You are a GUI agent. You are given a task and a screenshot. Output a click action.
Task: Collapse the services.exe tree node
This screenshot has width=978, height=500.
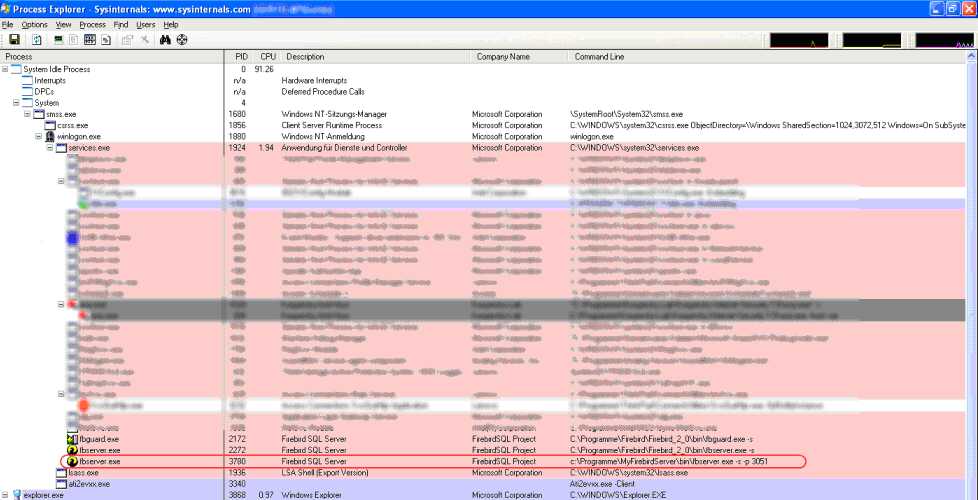(50, 148)
